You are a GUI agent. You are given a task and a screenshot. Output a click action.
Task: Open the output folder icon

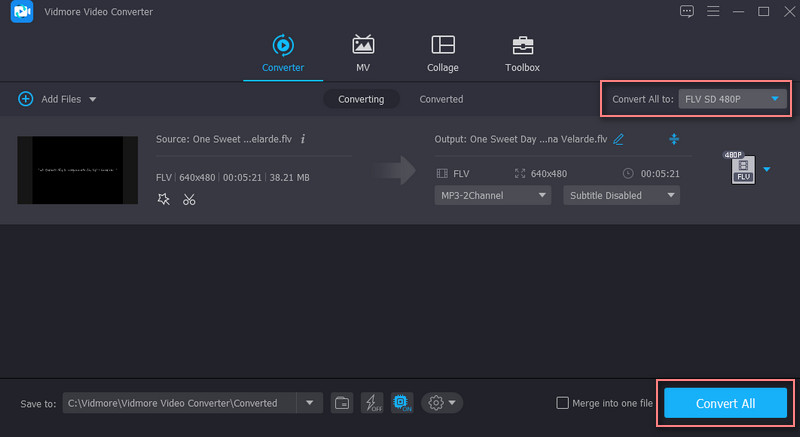(342, 403)
